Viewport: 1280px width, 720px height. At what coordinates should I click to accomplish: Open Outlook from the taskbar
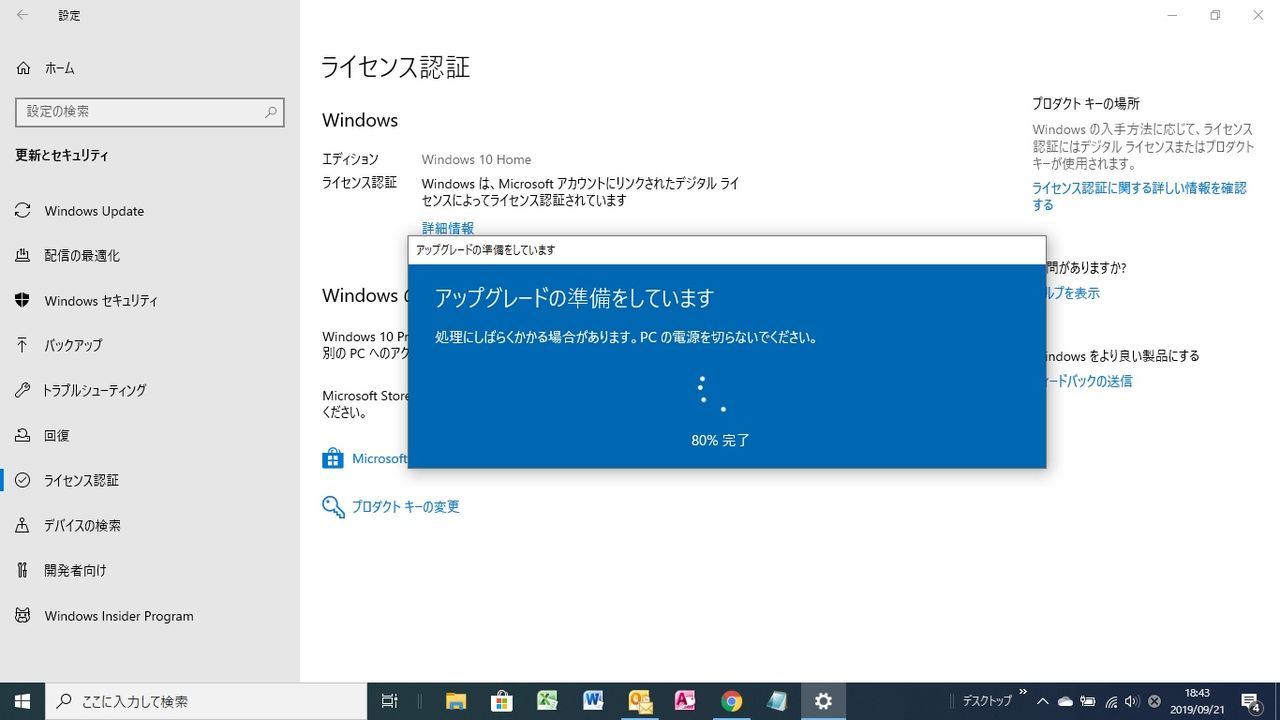[x=639, y=701]
